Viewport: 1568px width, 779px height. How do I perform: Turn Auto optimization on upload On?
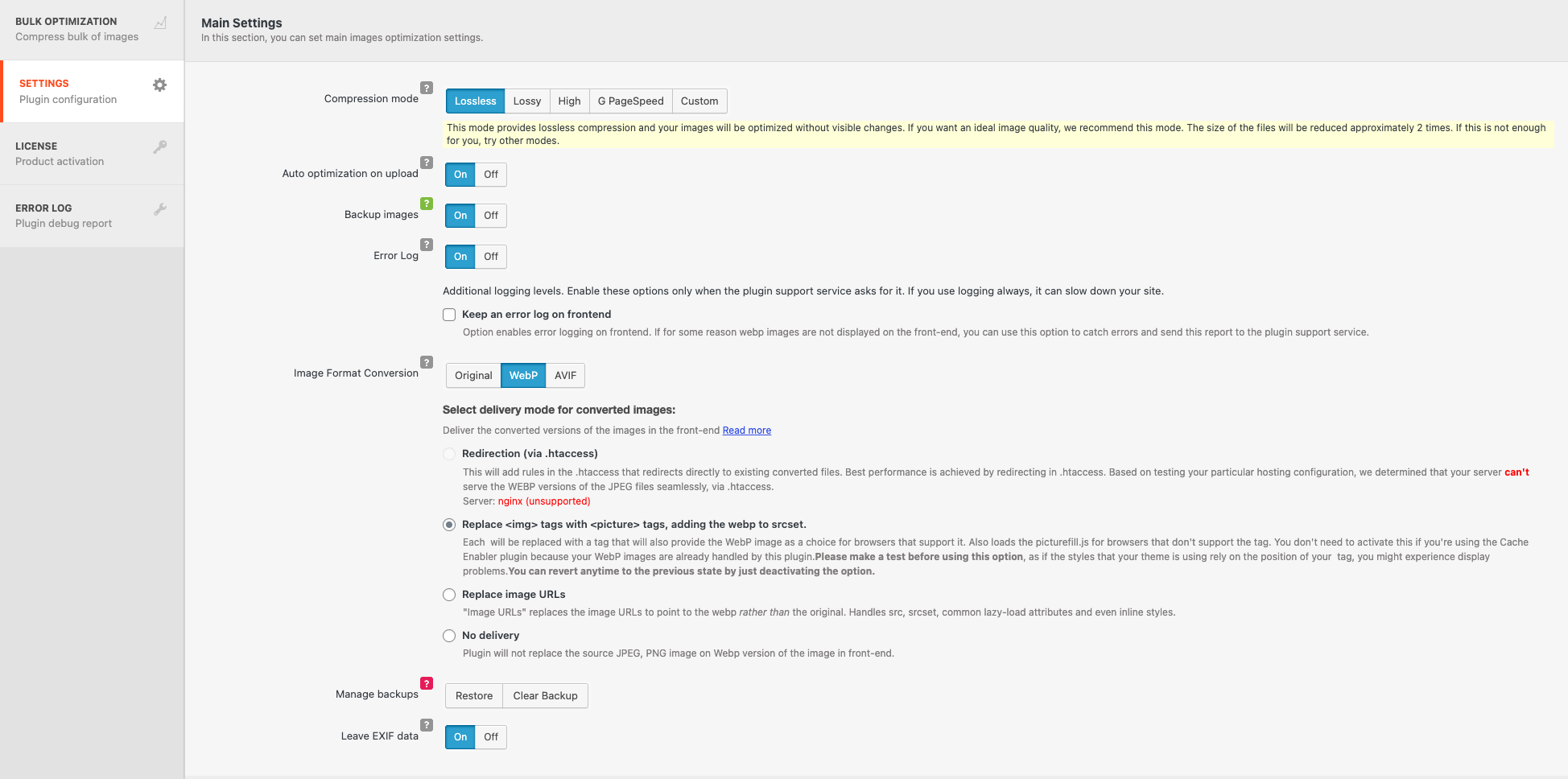[460, 175]
